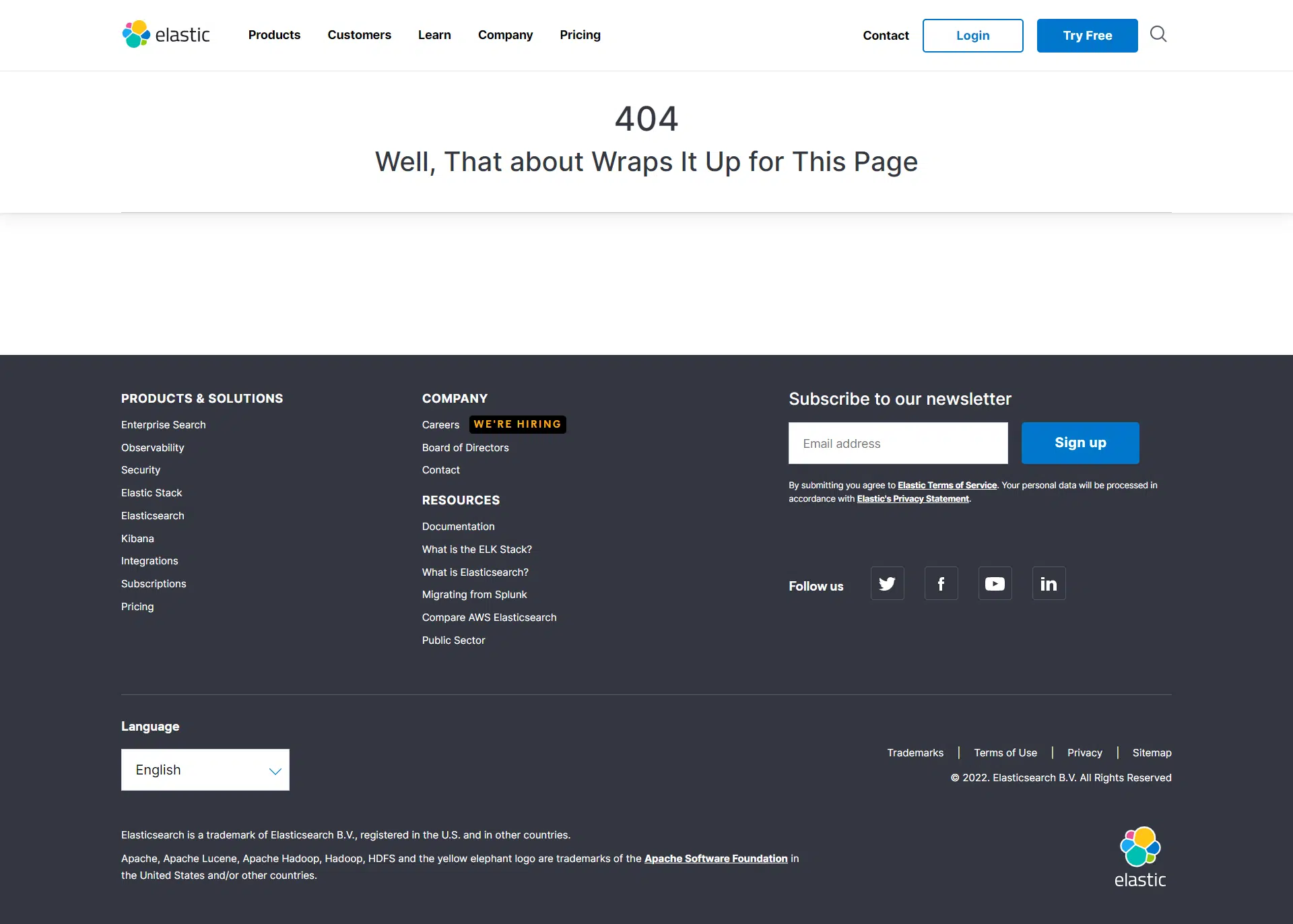Viewport: 1293px width, 924px height.
Task: Open the Terms of Use link
Action: coord(1005,753)
